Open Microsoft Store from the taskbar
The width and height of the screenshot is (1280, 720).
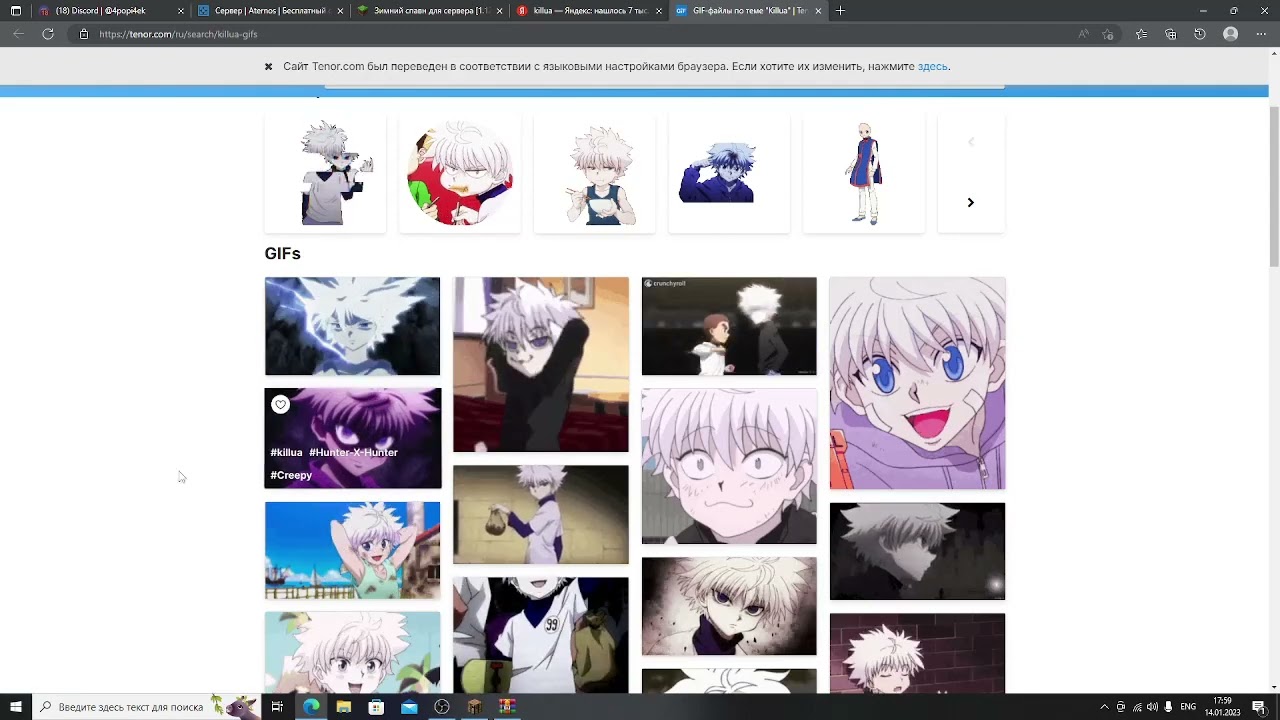[x=376, y=707]
